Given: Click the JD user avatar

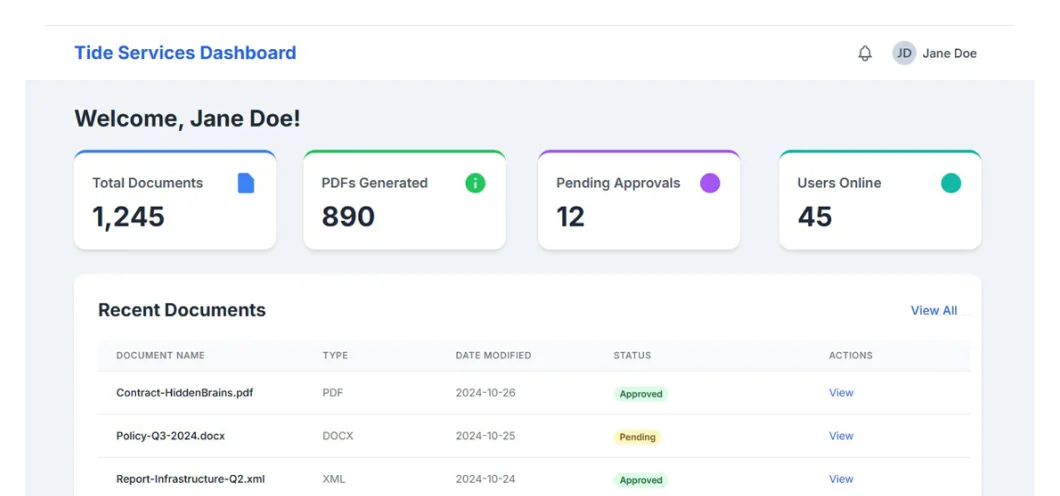Looking at the screenshot, I should pos(904,53).
